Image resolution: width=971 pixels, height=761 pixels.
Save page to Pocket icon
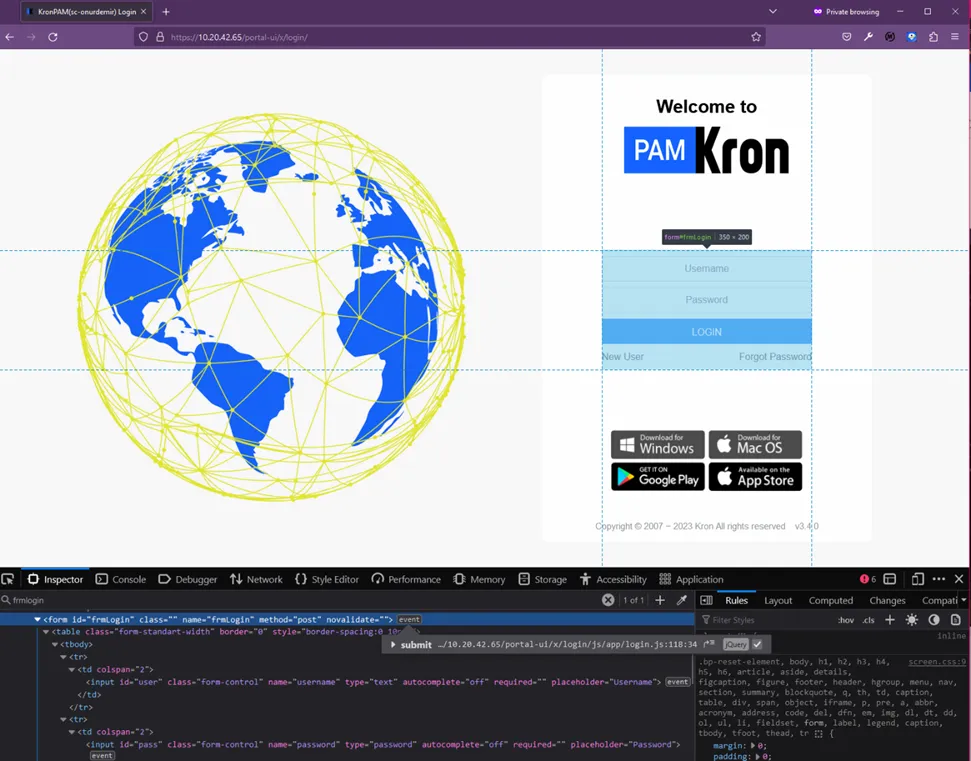tap(847, 37)
